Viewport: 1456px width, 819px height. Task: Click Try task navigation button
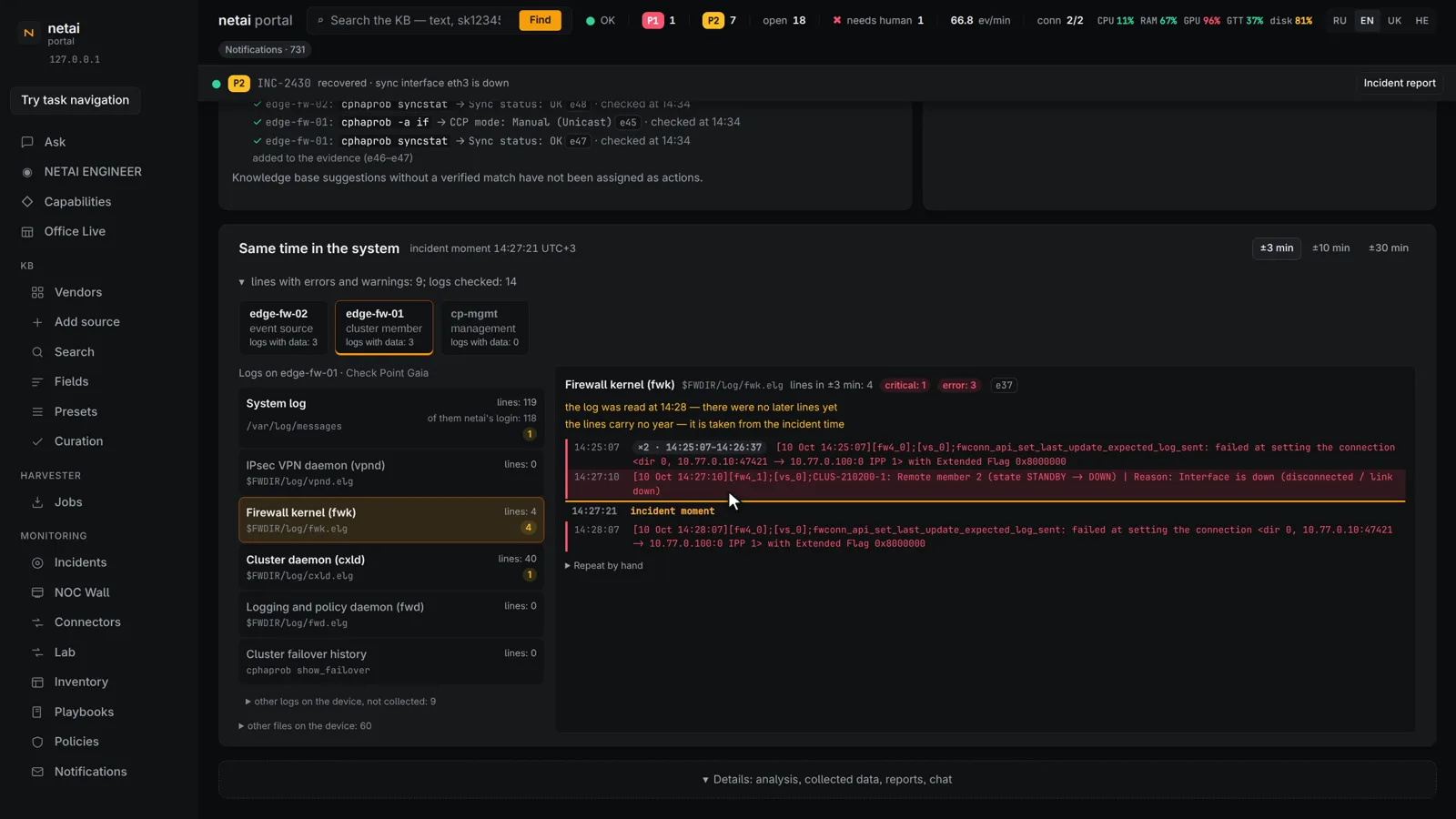pos(76,100)
